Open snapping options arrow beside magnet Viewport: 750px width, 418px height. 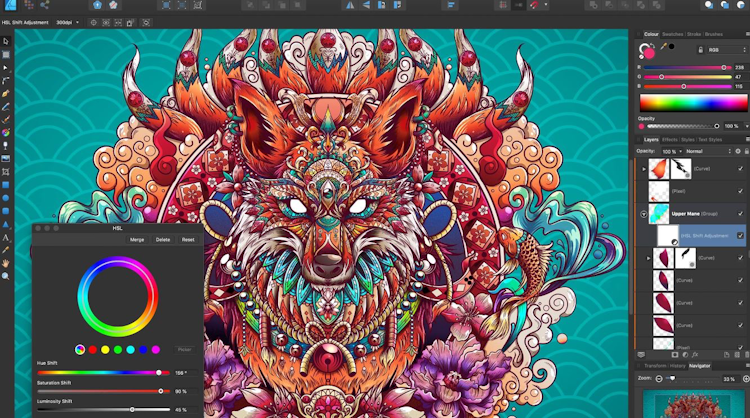546,5
